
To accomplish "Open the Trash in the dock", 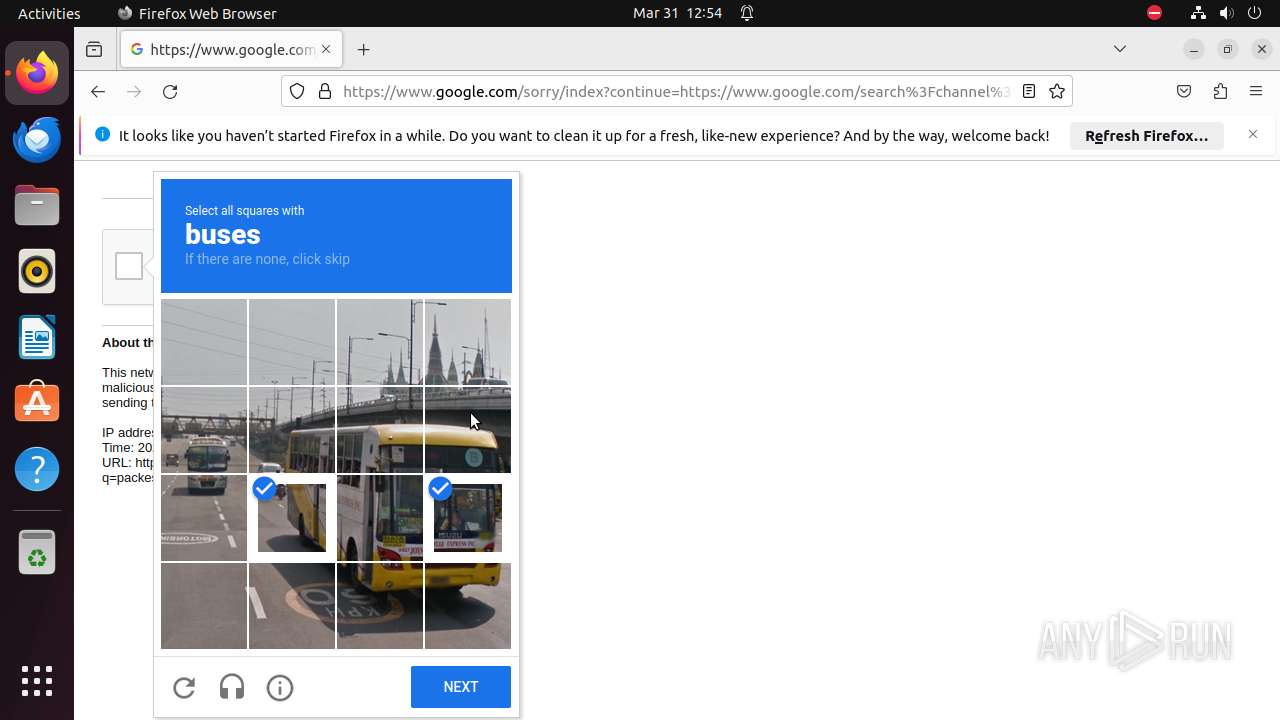I will [37, 551].
